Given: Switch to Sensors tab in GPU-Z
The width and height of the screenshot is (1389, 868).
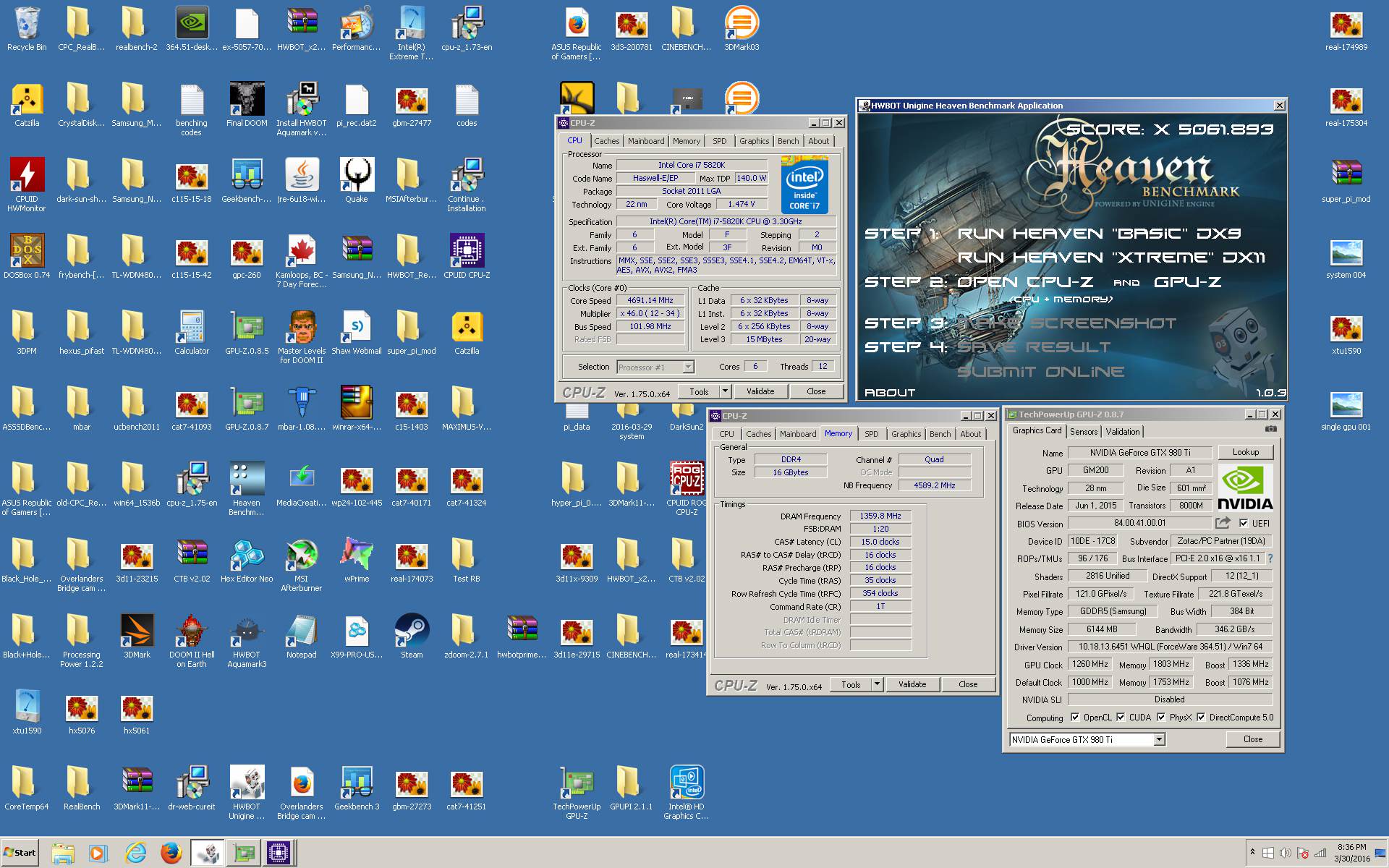Looking at the screenshot, I should (x=1084, y=432).
